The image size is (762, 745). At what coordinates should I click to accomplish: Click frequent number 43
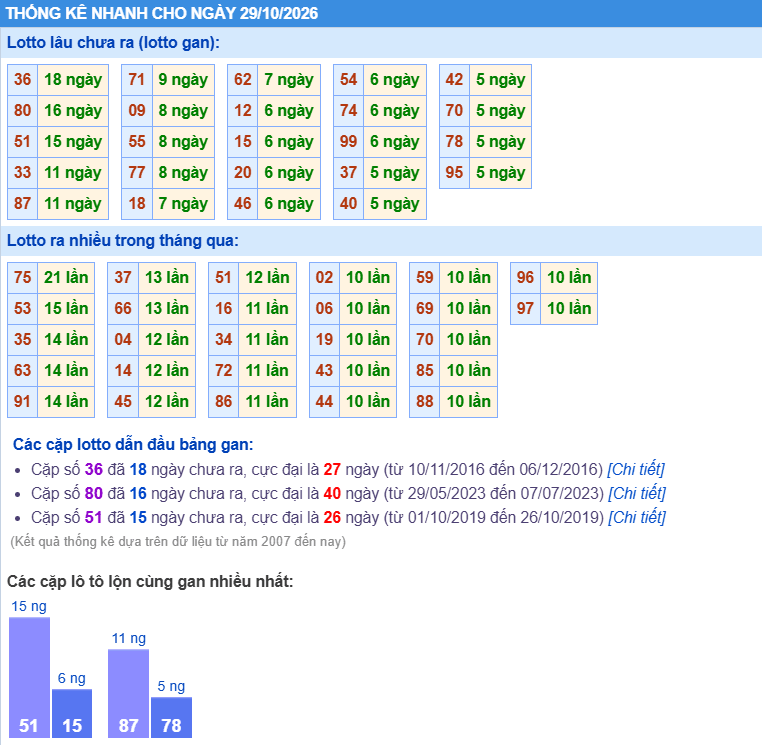pos(325,371)
